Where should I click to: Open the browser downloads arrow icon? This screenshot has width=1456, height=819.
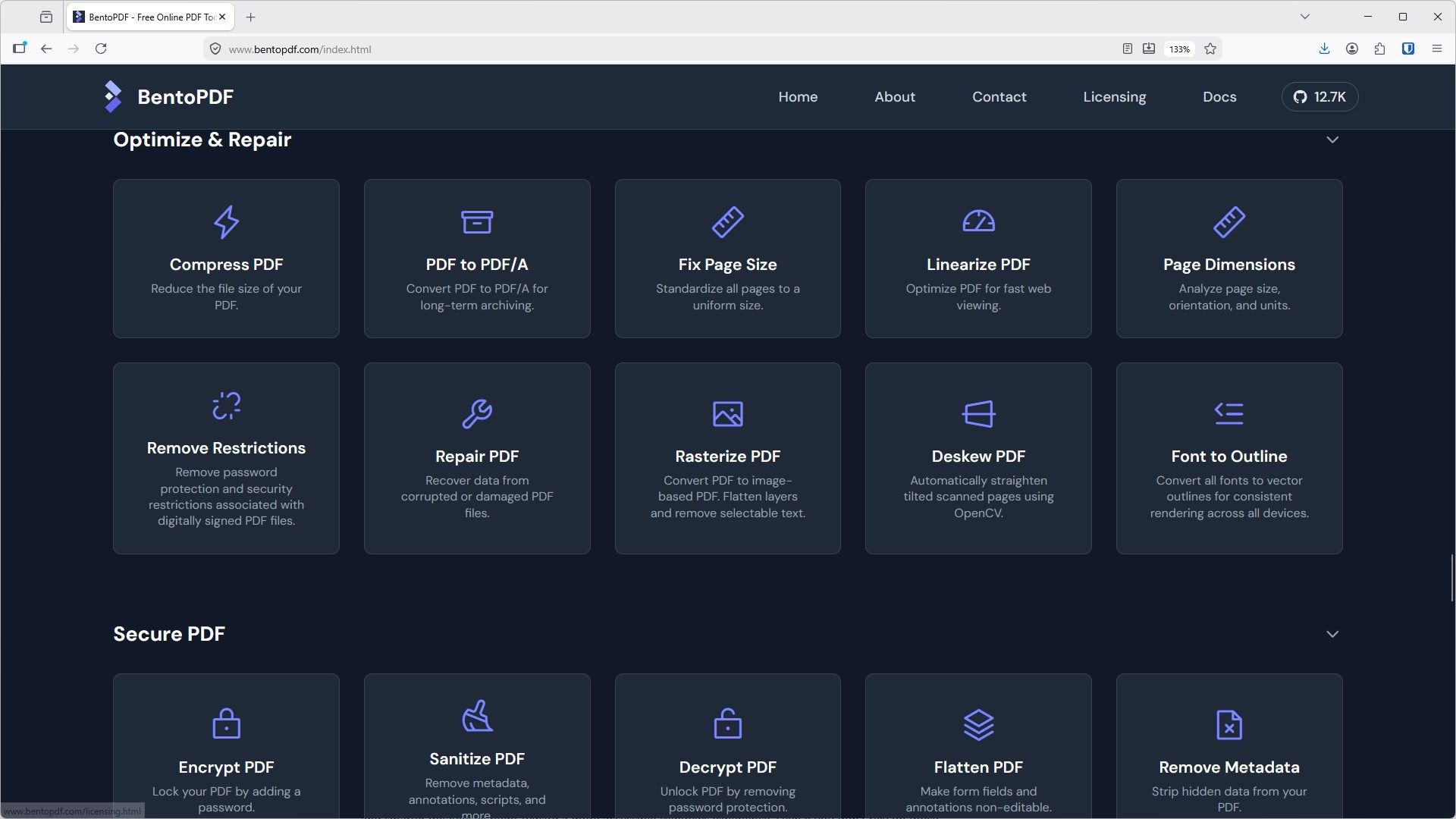point(1324,49)
